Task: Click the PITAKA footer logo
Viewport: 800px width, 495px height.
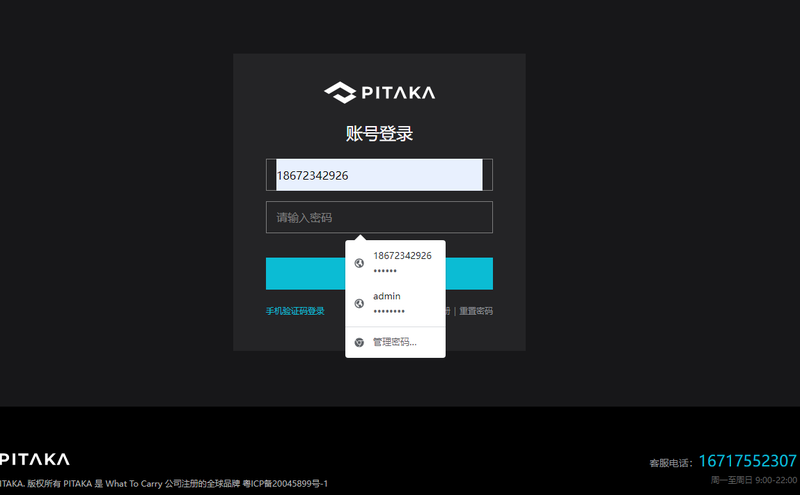Action: (x=35, y=459)
